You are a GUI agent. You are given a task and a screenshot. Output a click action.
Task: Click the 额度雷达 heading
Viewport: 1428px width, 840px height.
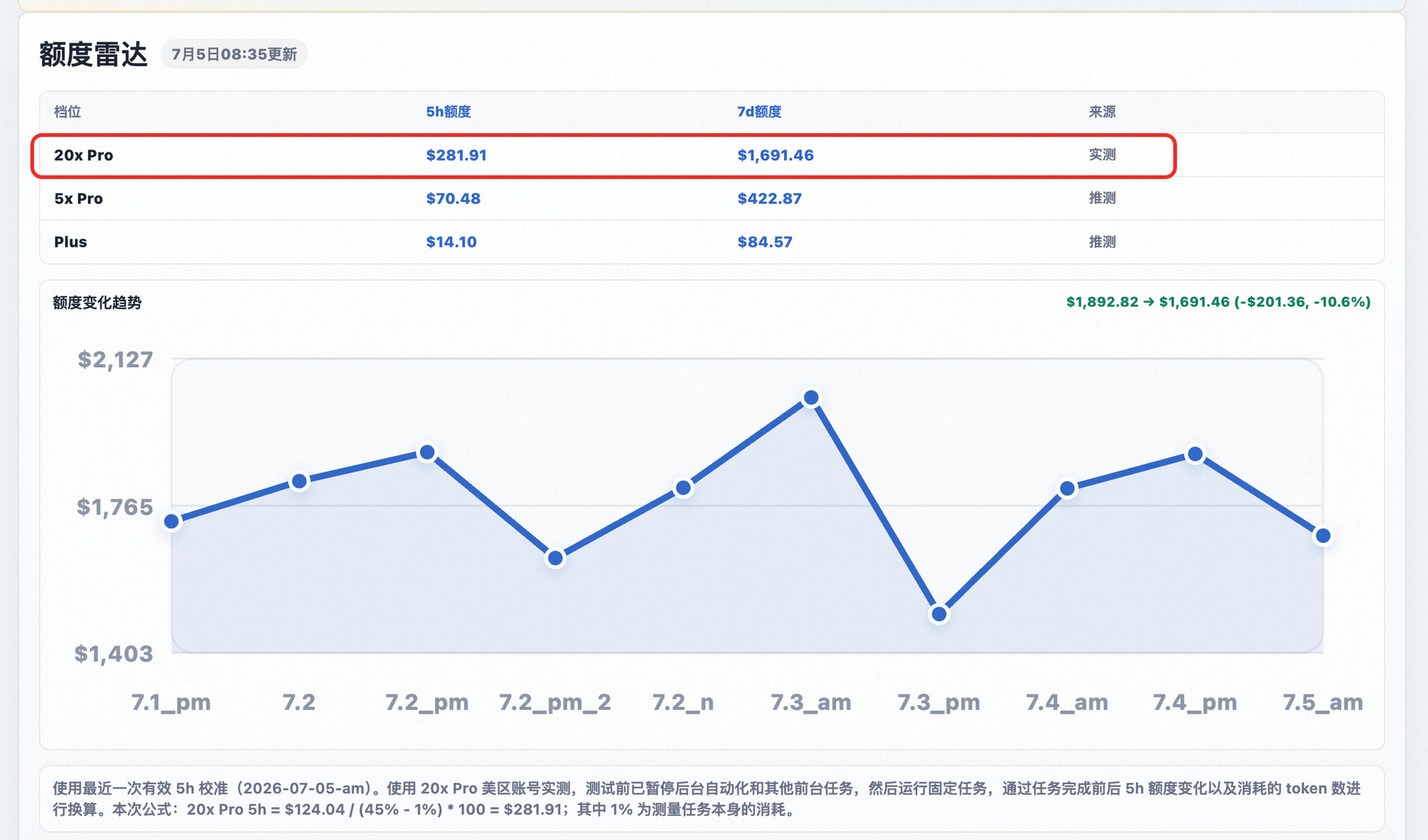coord(93,54)
